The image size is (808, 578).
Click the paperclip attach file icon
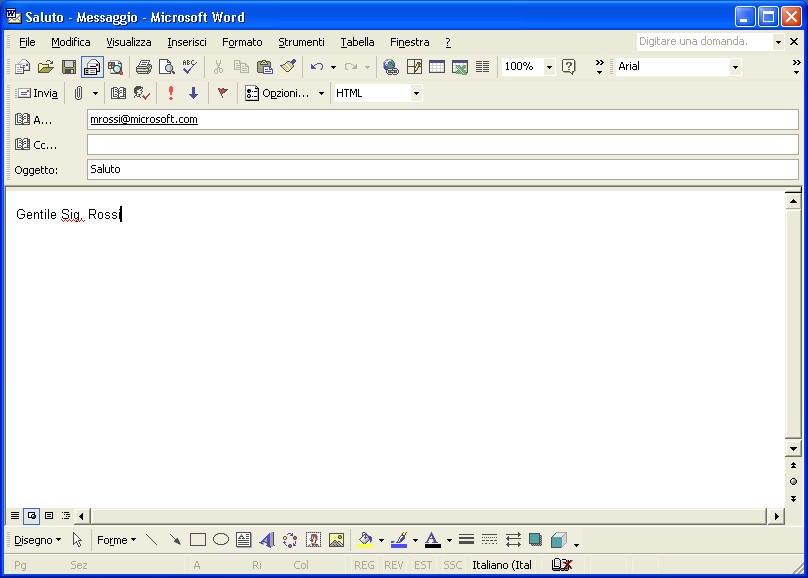click(x=78, y=93)
